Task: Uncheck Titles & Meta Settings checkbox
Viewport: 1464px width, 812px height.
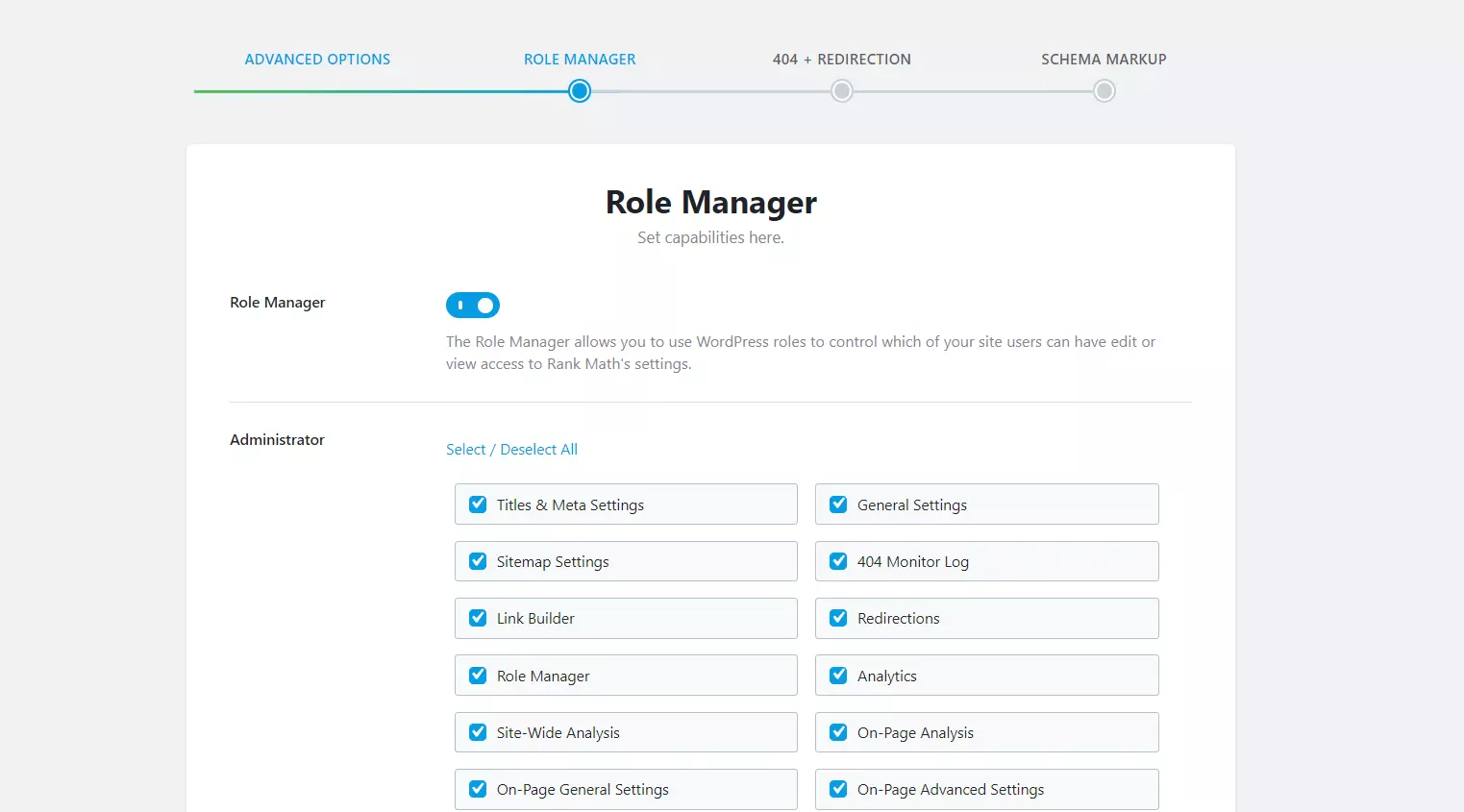Action: click(x=478, y=504)
